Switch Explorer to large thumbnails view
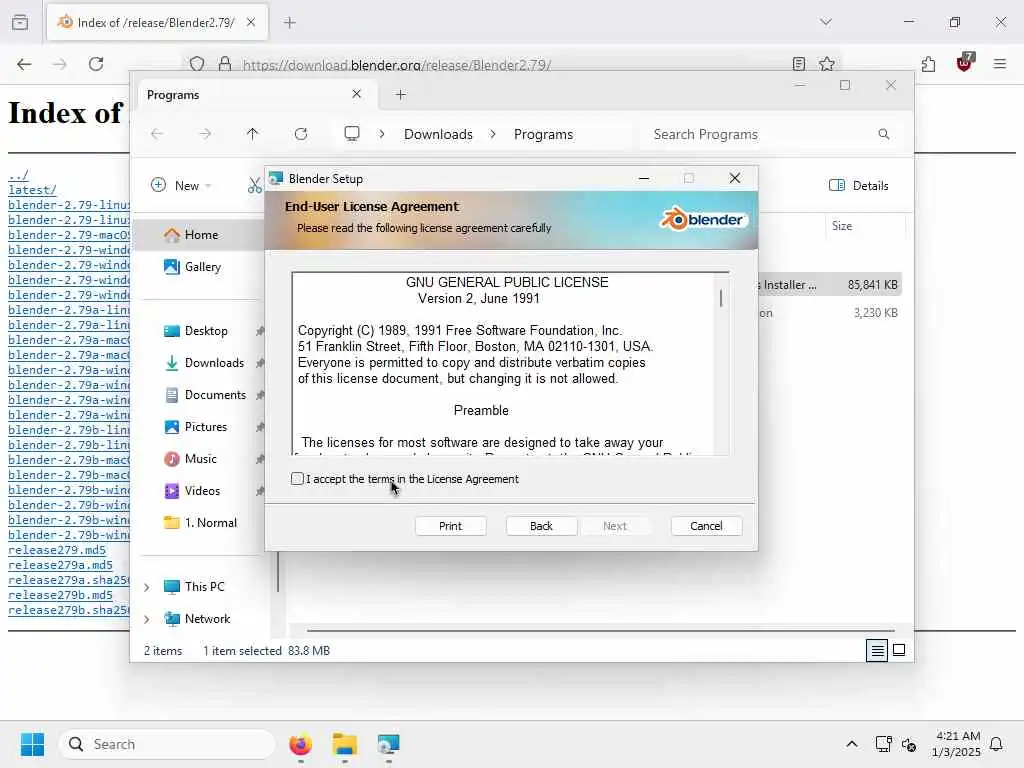Viewport: 1024px width, 768px height. 899,650
